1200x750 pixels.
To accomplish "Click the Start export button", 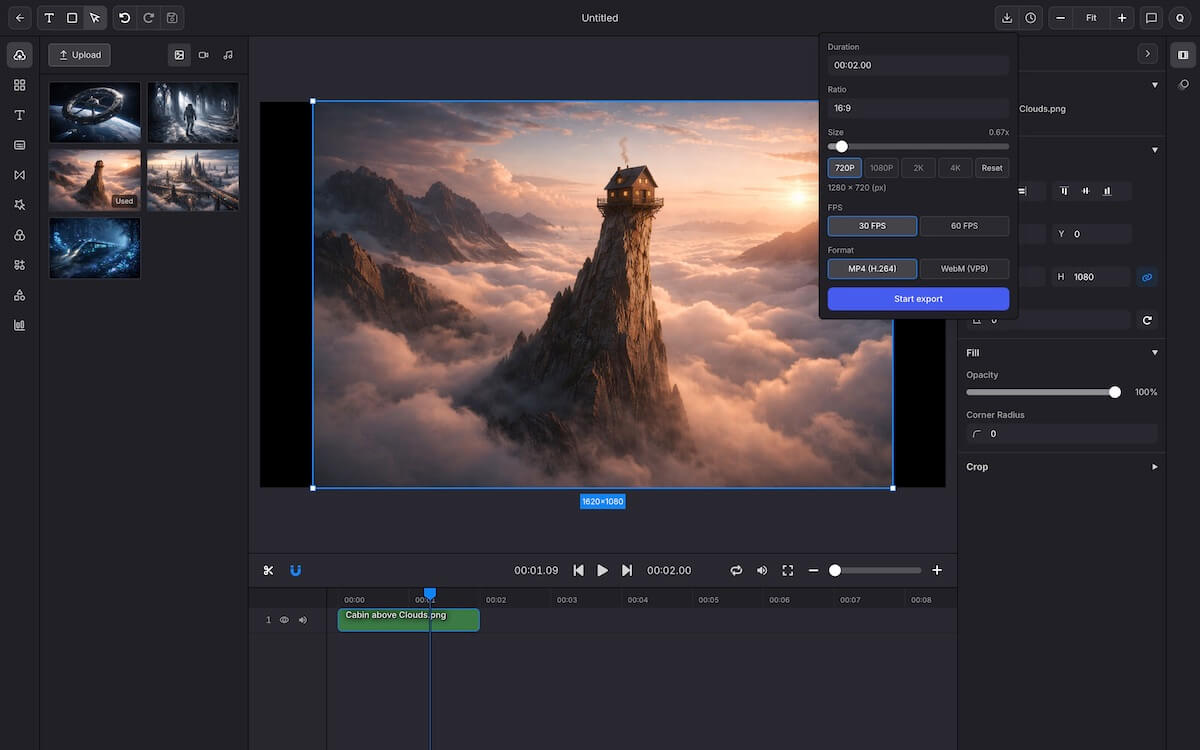I will [x=918, y=299].
